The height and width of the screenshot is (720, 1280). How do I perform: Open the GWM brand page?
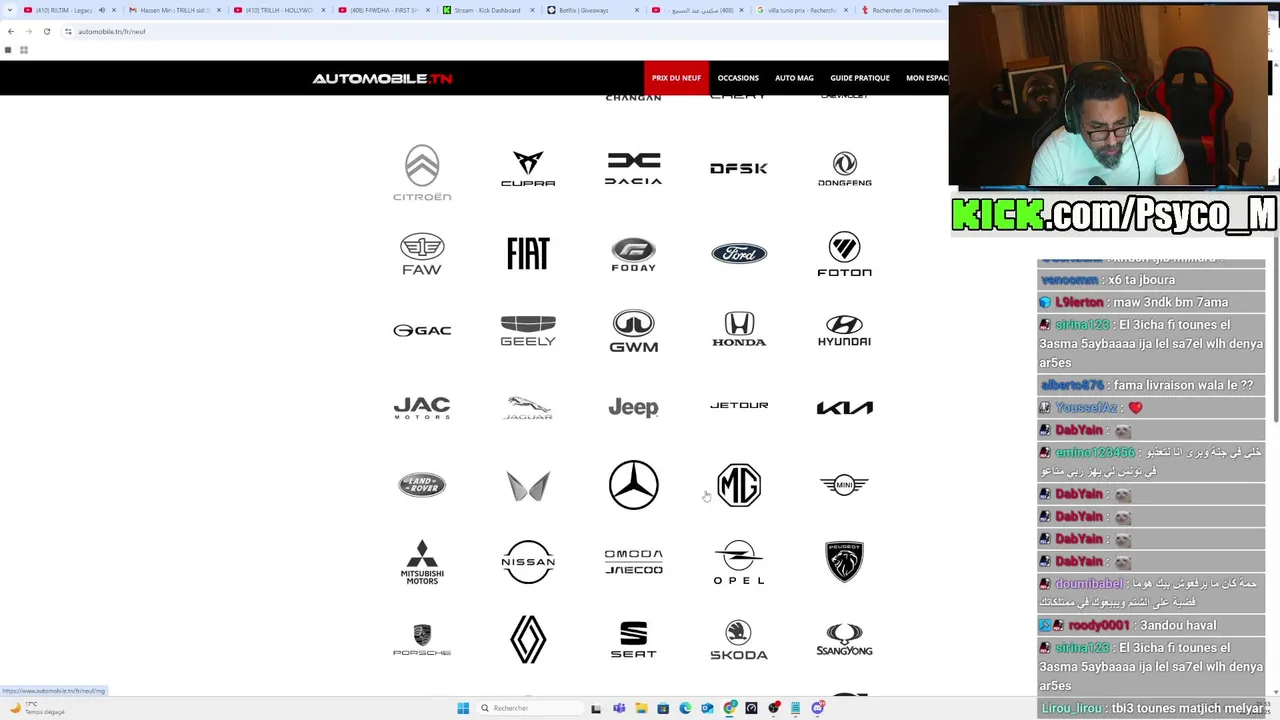[x=633, y=331]
